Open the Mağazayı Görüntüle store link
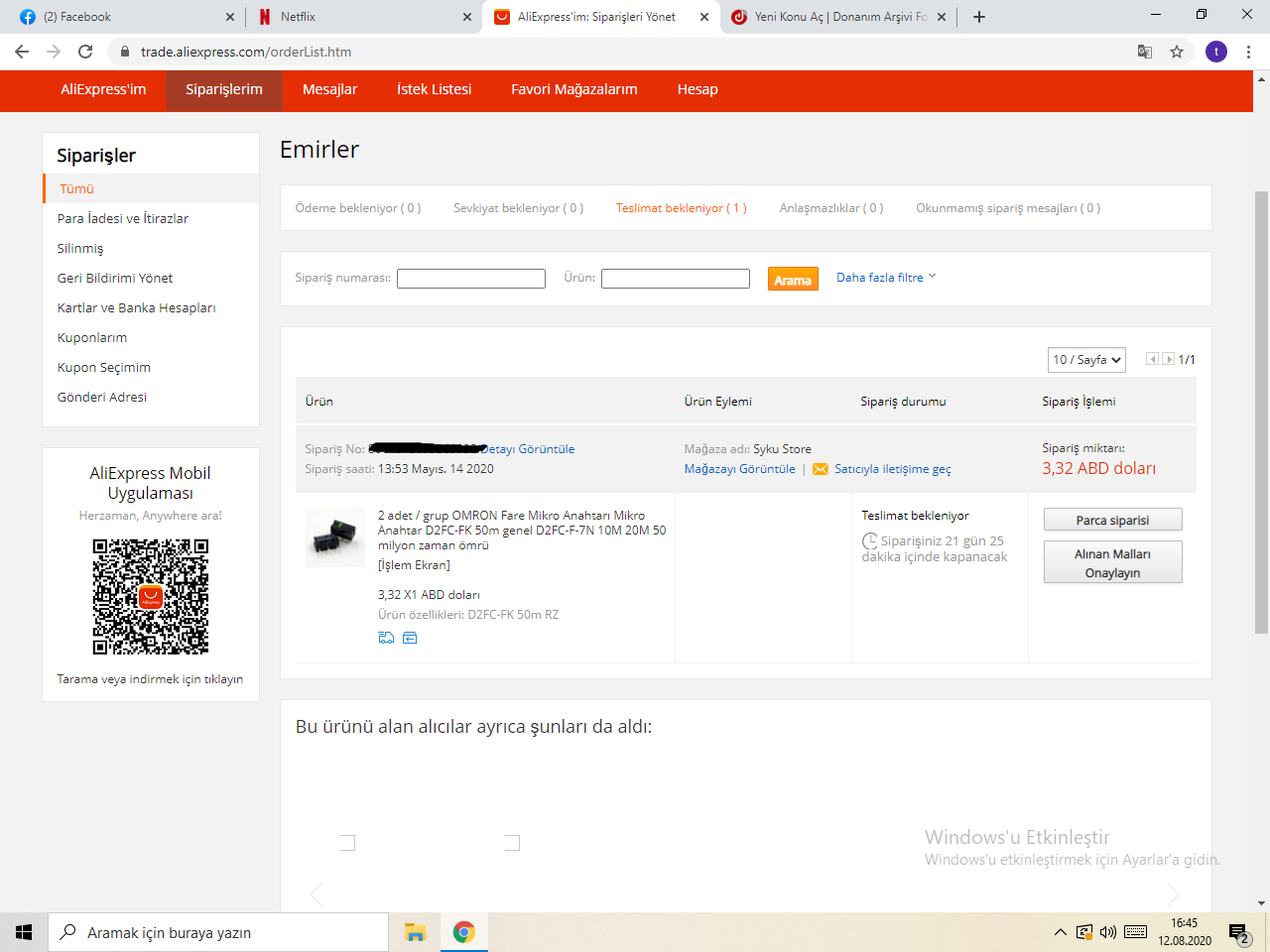Viewport: 1270px width, 952px height. point(739,469)
